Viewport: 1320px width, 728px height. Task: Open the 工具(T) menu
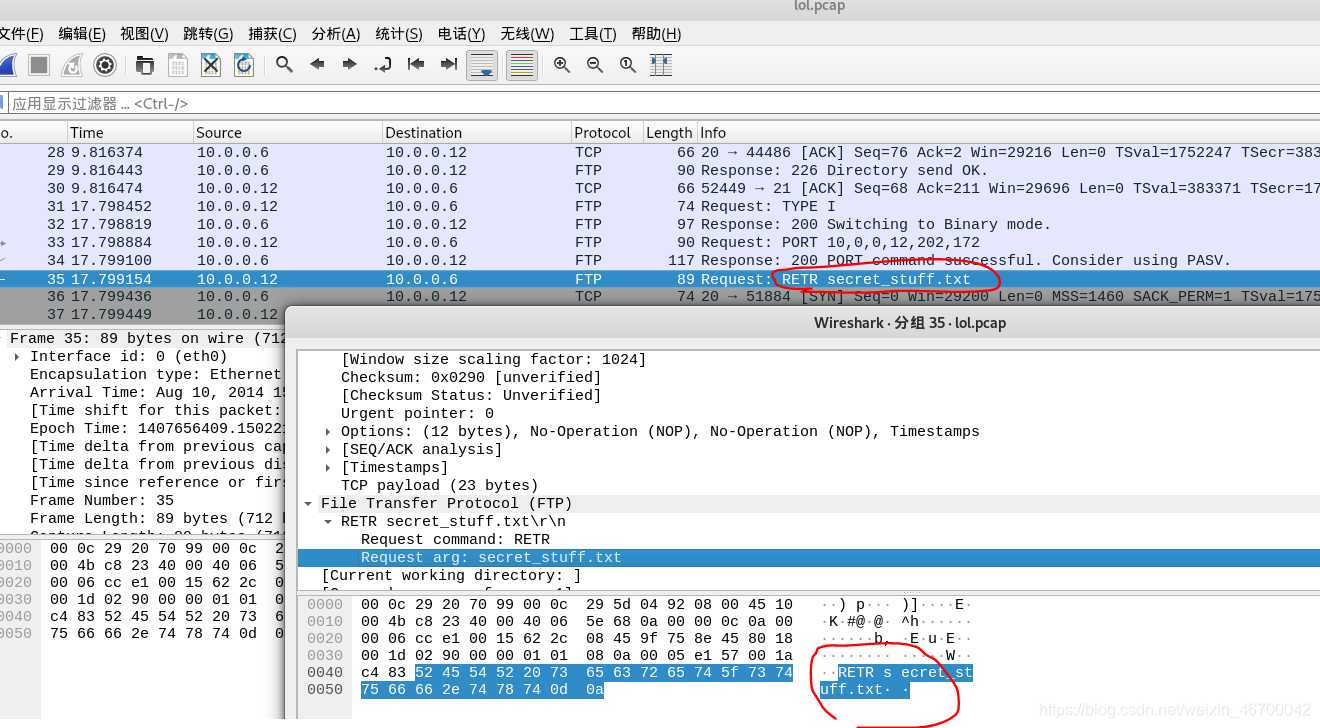pyautogui.click(x=593, y=34)
